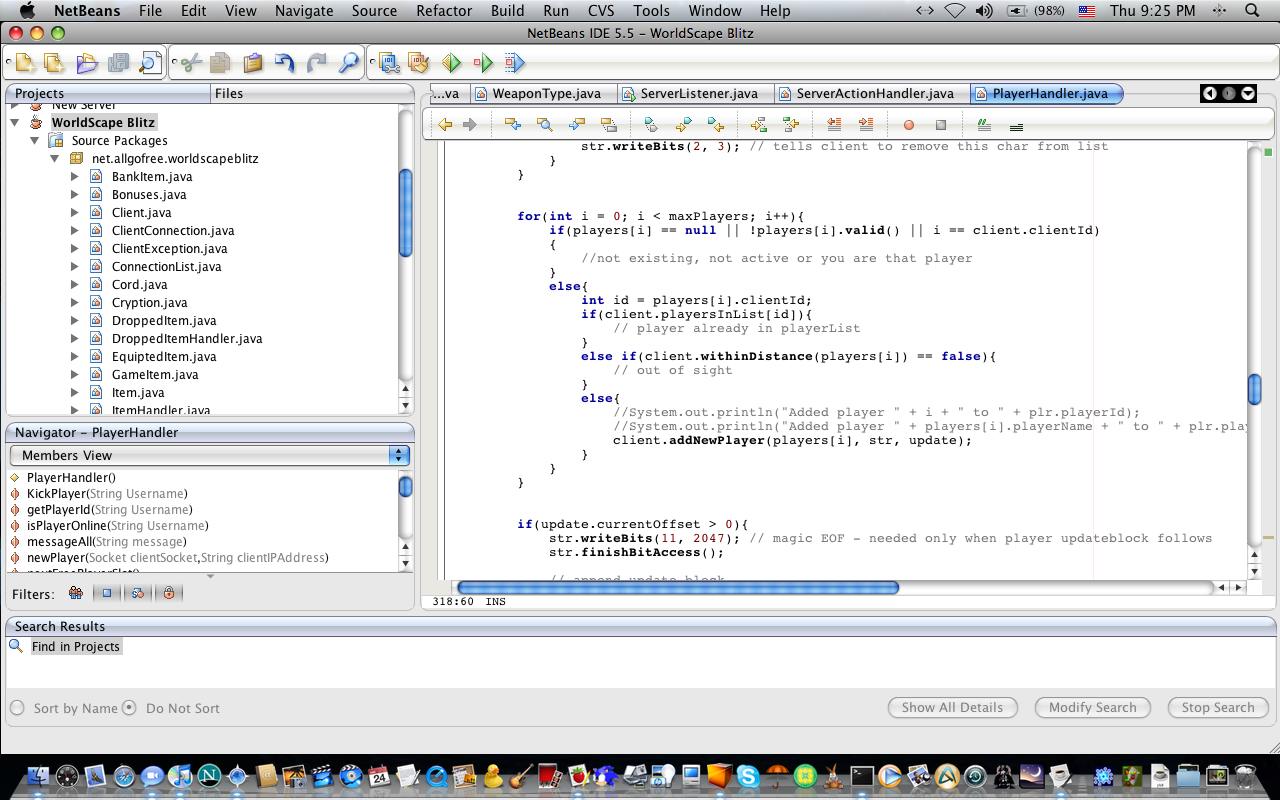Viewport: 1280px width, 800px height.
Task: Click the Shift Line Left editor icon
Action: tap(834, 125)
